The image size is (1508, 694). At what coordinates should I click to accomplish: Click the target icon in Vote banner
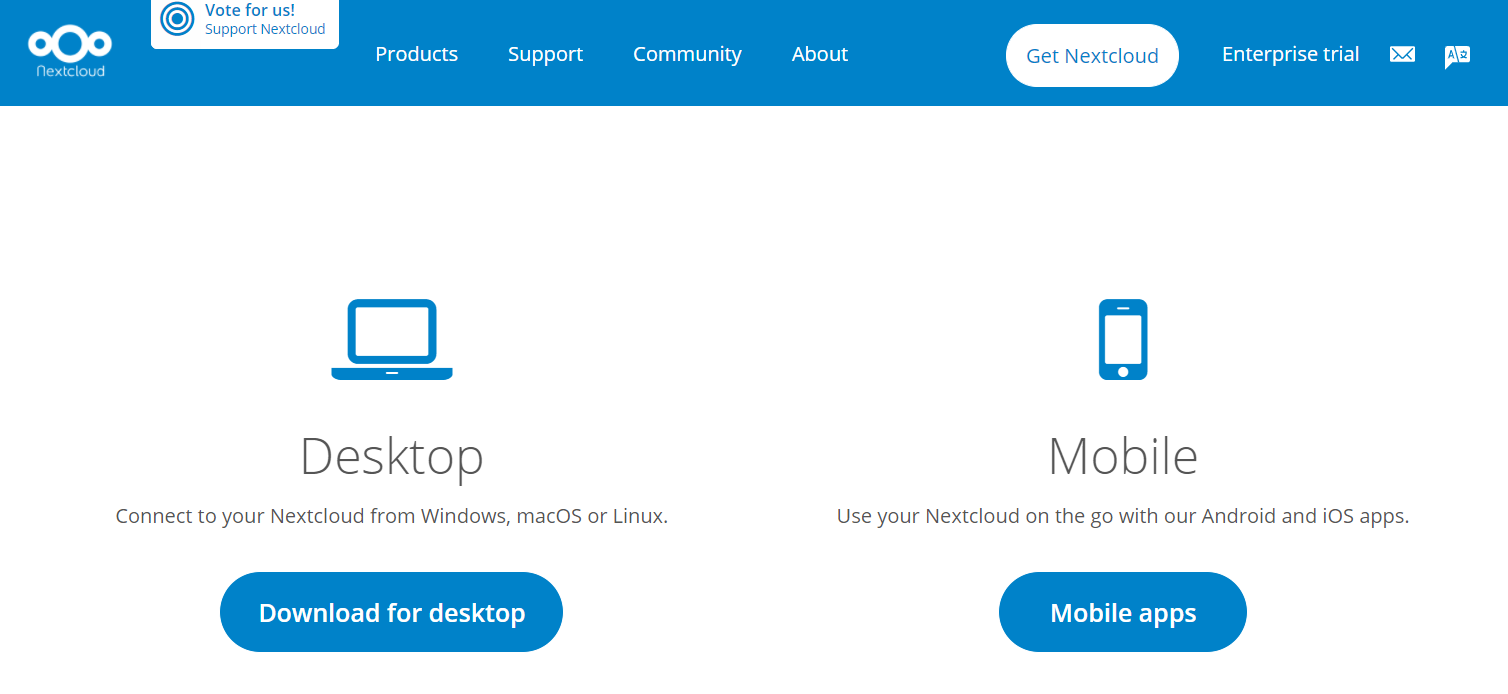point(177,18)
